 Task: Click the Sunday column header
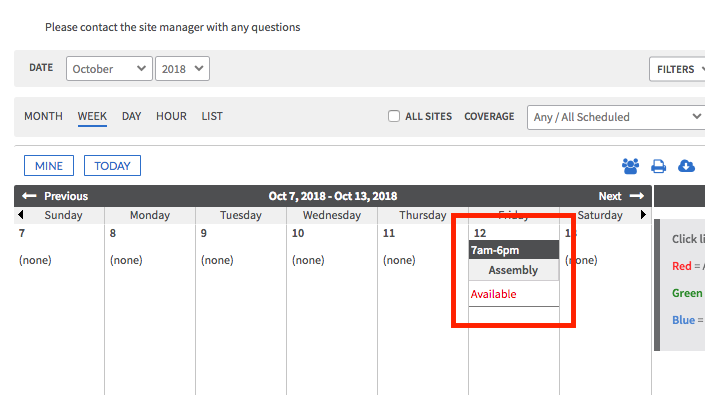[63, 215]
